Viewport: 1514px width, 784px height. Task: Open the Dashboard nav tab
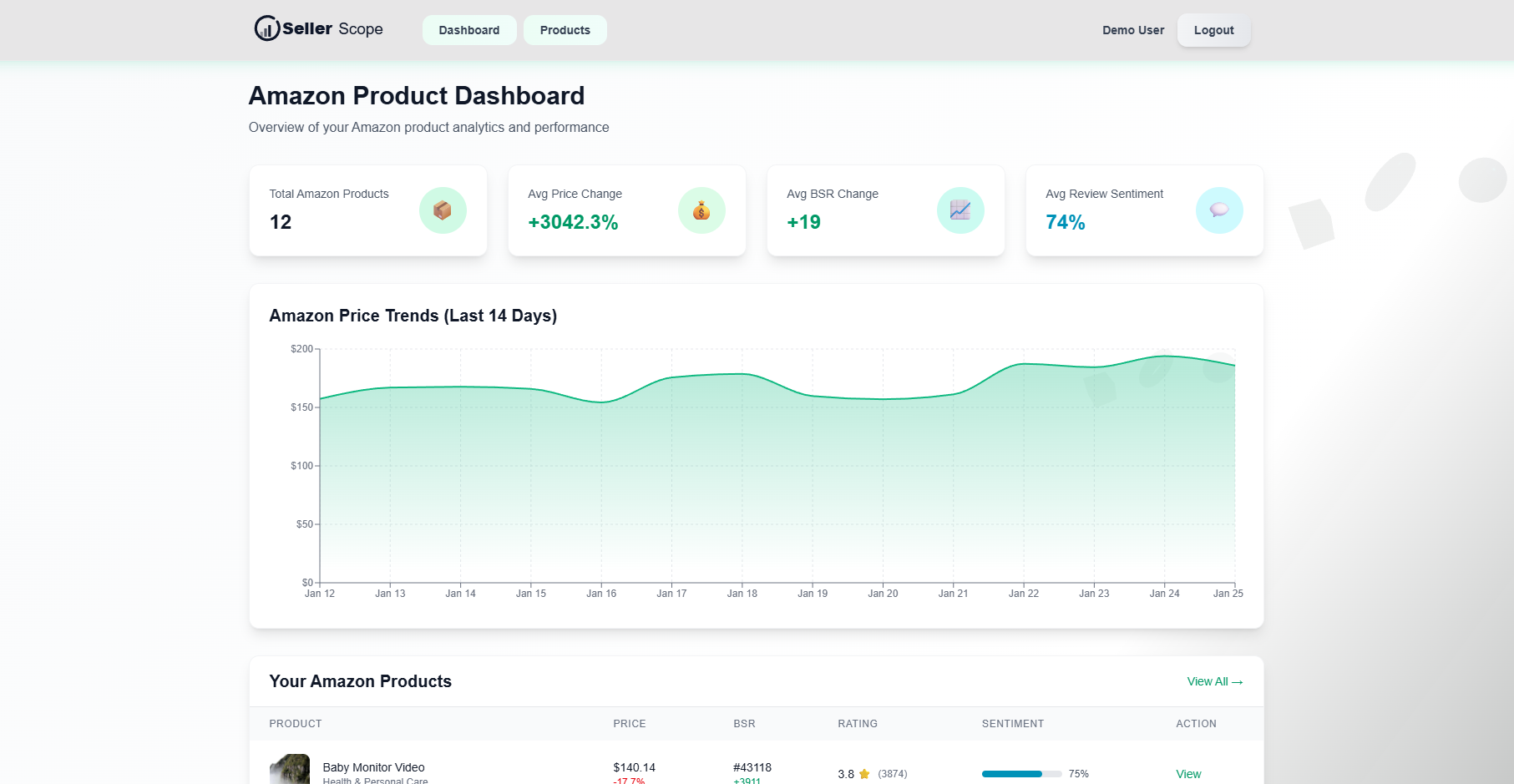point(469,30)
